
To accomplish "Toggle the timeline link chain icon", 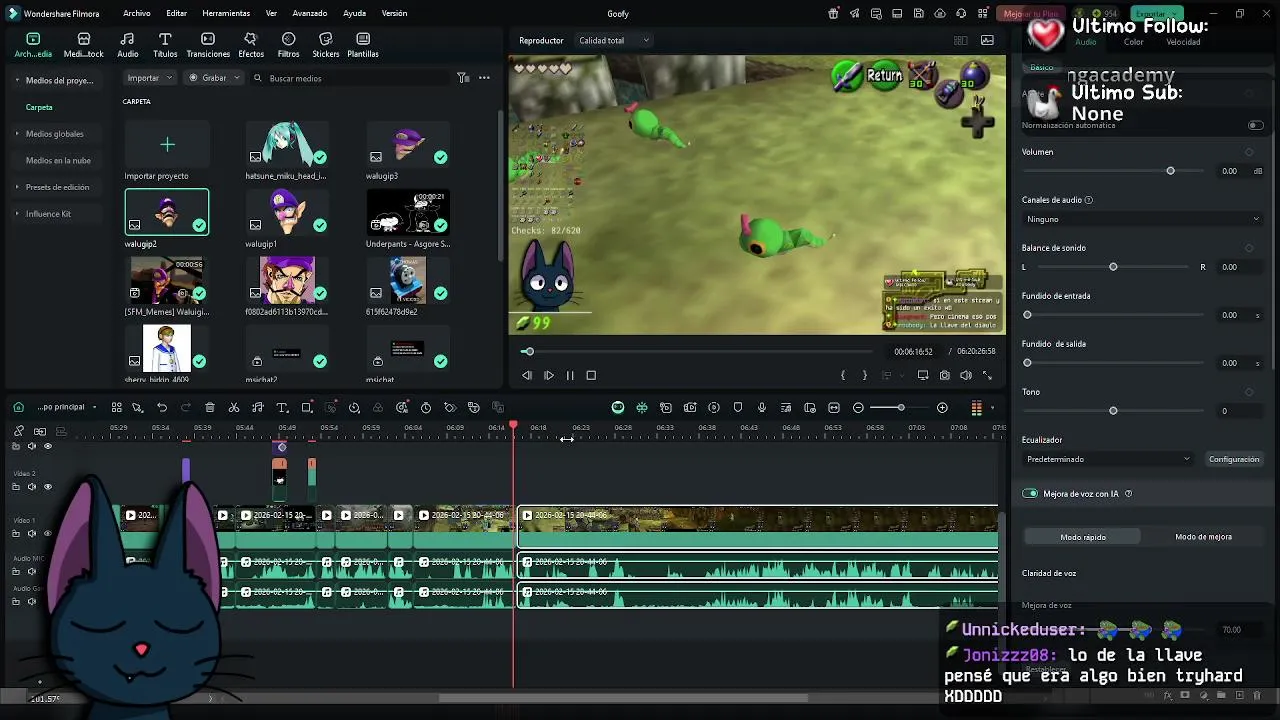I will (19, 431).
